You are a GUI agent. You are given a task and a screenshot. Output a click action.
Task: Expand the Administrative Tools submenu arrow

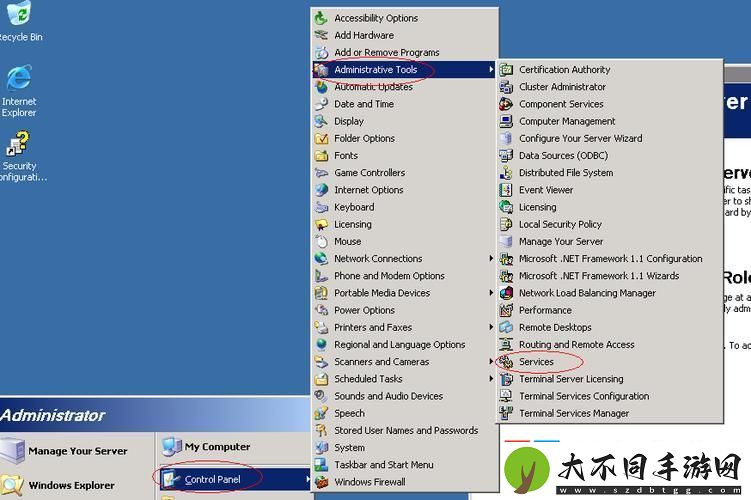coord(491,69)
